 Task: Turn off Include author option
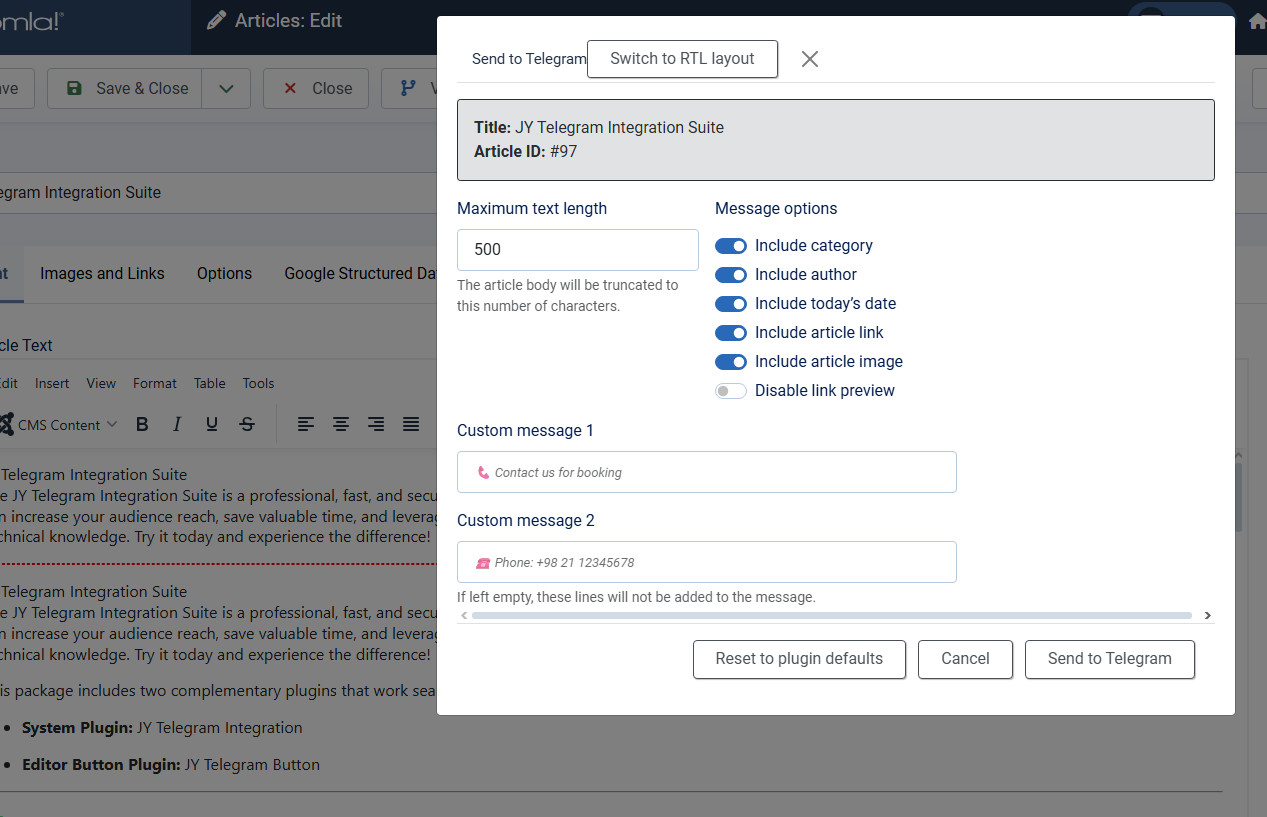(x=731, y=275)
